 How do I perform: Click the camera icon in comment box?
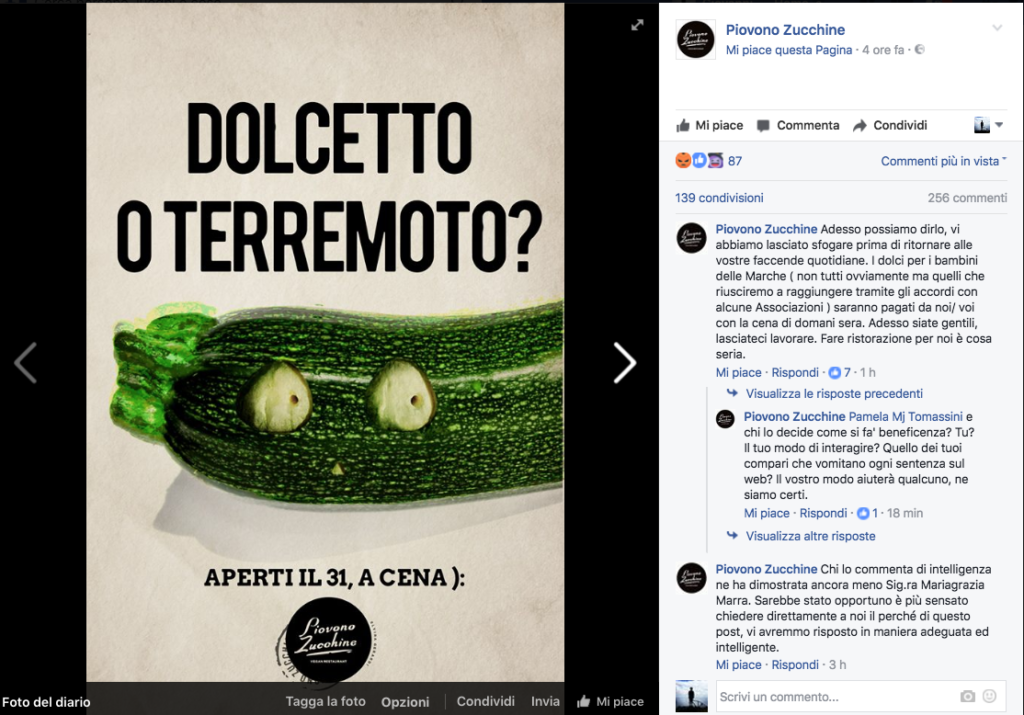(x=967, y=696)
